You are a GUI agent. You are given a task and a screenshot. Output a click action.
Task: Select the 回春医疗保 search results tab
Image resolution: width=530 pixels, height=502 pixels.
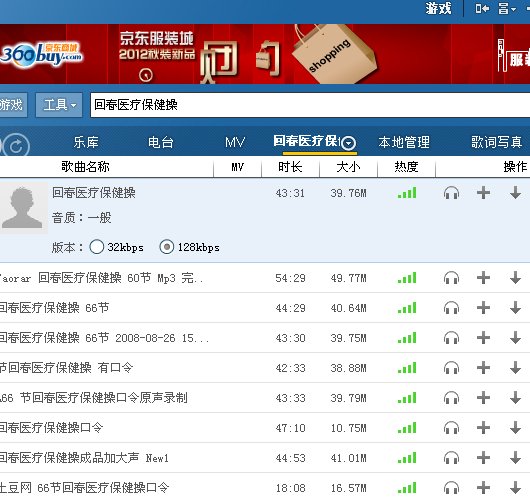[x=306, y=141]
